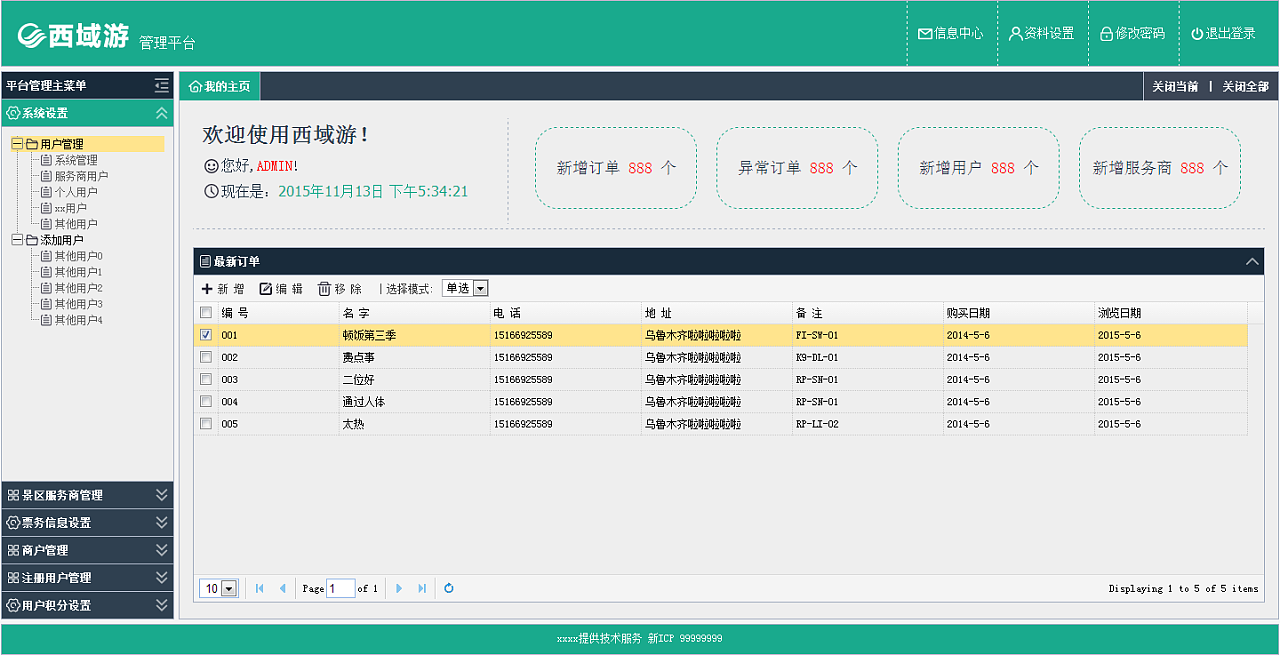1280x655 pixels.
Task: Go to first page in pager
Action: (260, 589)
